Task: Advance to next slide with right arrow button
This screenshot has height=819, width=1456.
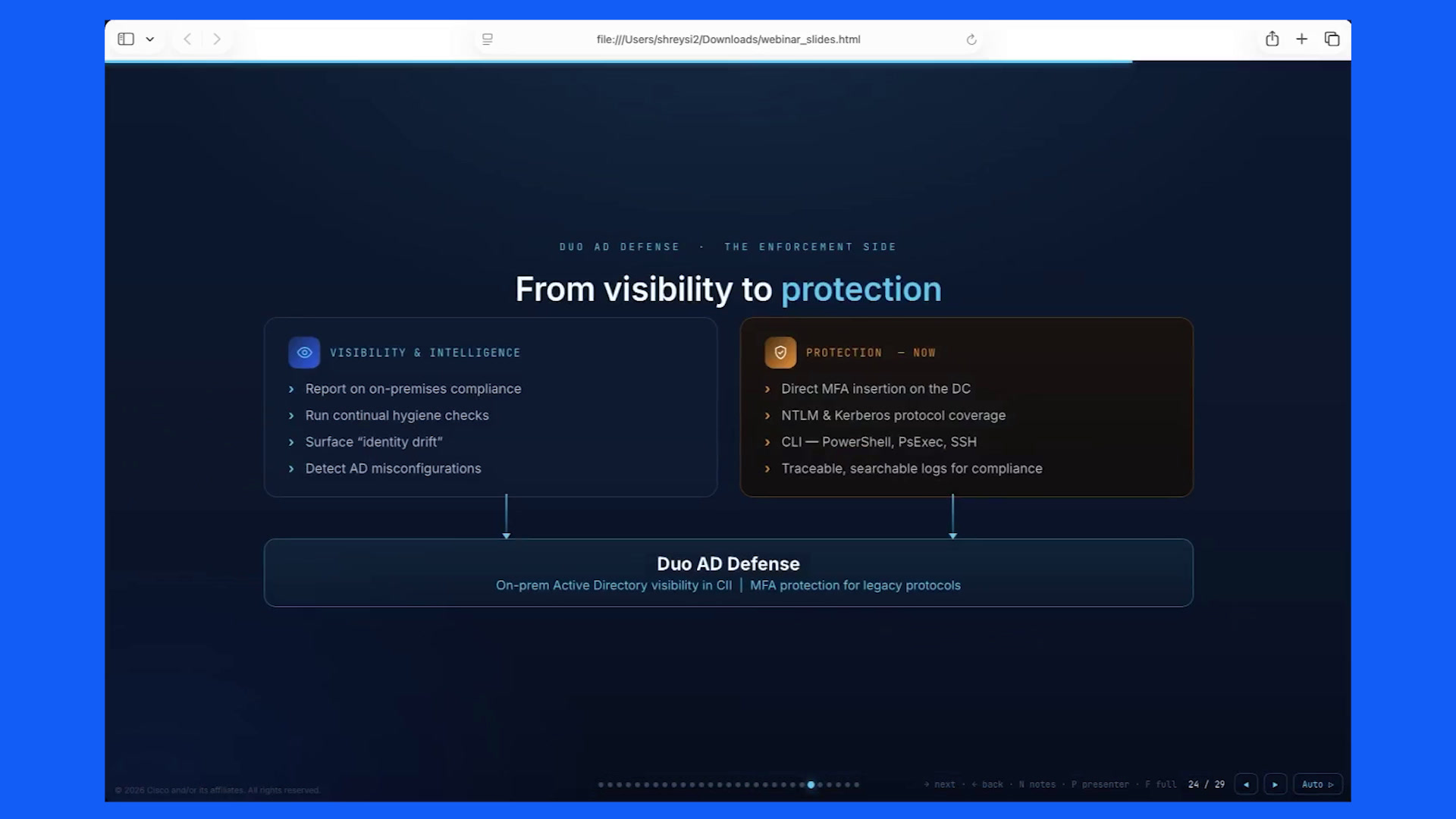Action: tap(1276, 784)
